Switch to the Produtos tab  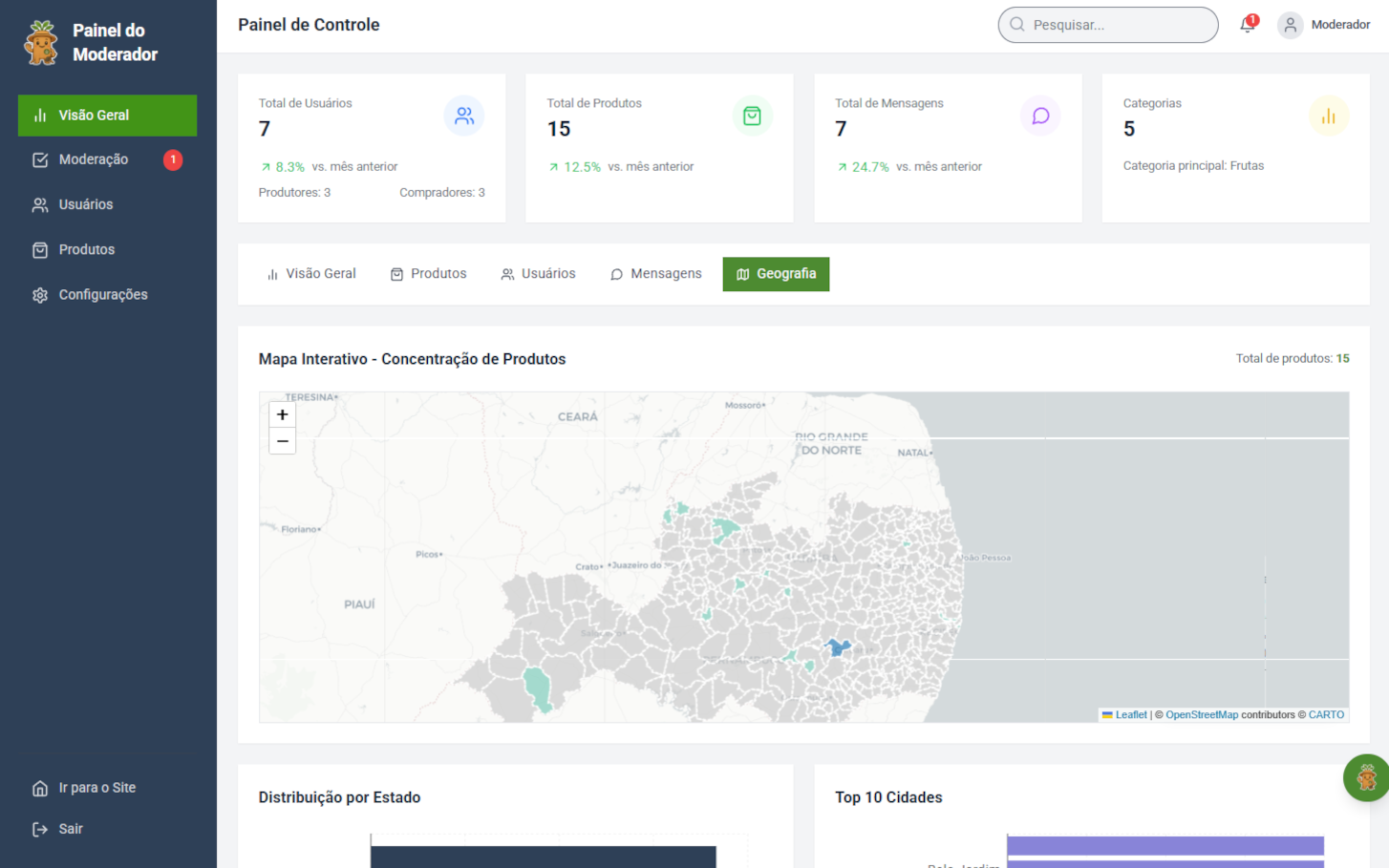tap(428, 274)
